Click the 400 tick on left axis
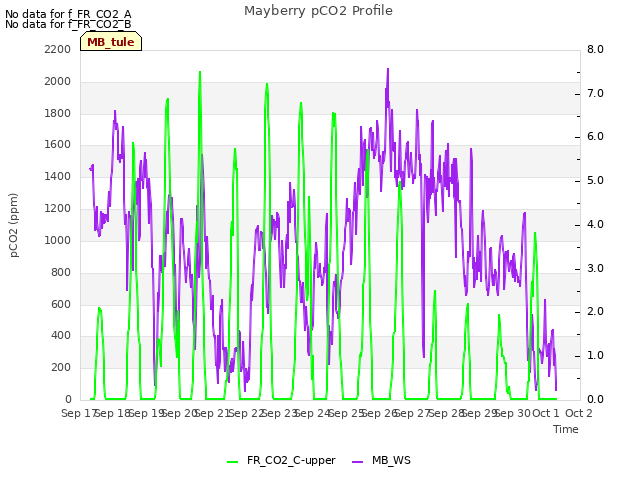 pos(61,336)
